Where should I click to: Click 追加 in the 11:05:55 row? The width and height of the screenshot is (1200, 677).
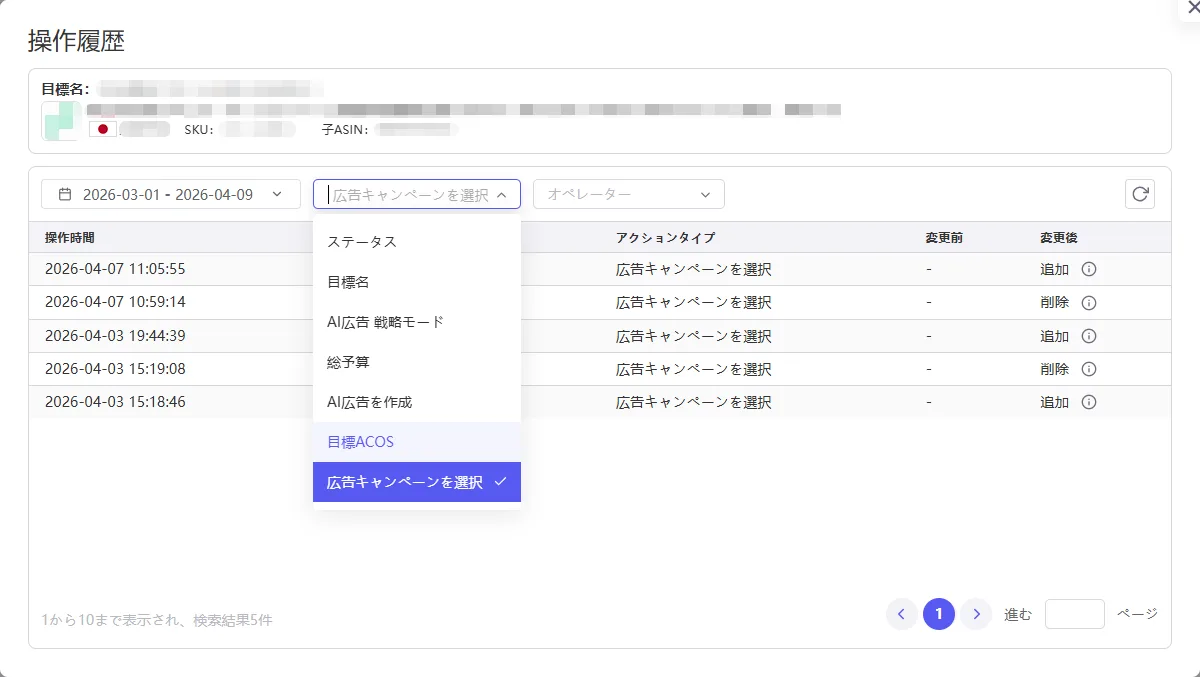coord(1054,269)
